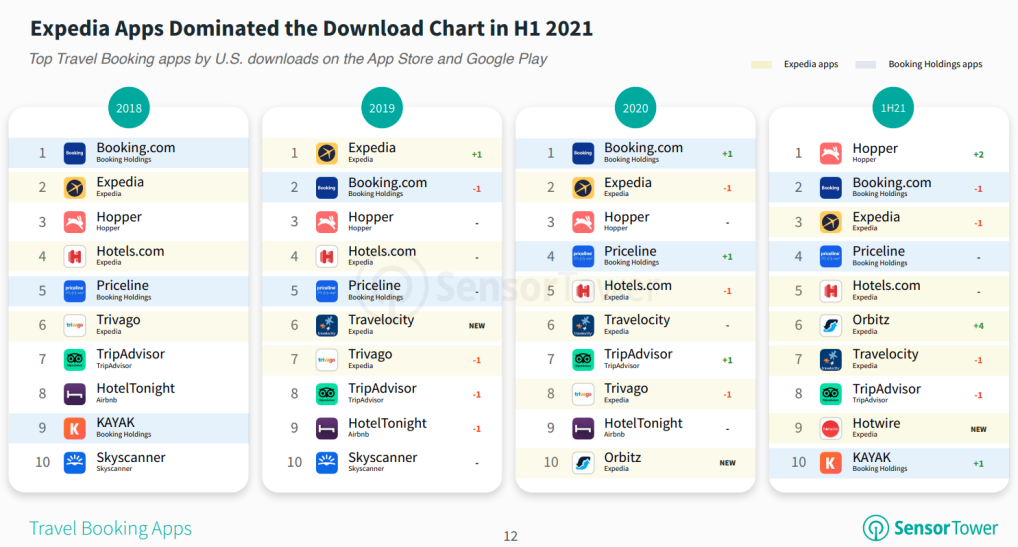
Task: Click the "Priceline" name in the 1H21 column
Action: click(878, 251)
